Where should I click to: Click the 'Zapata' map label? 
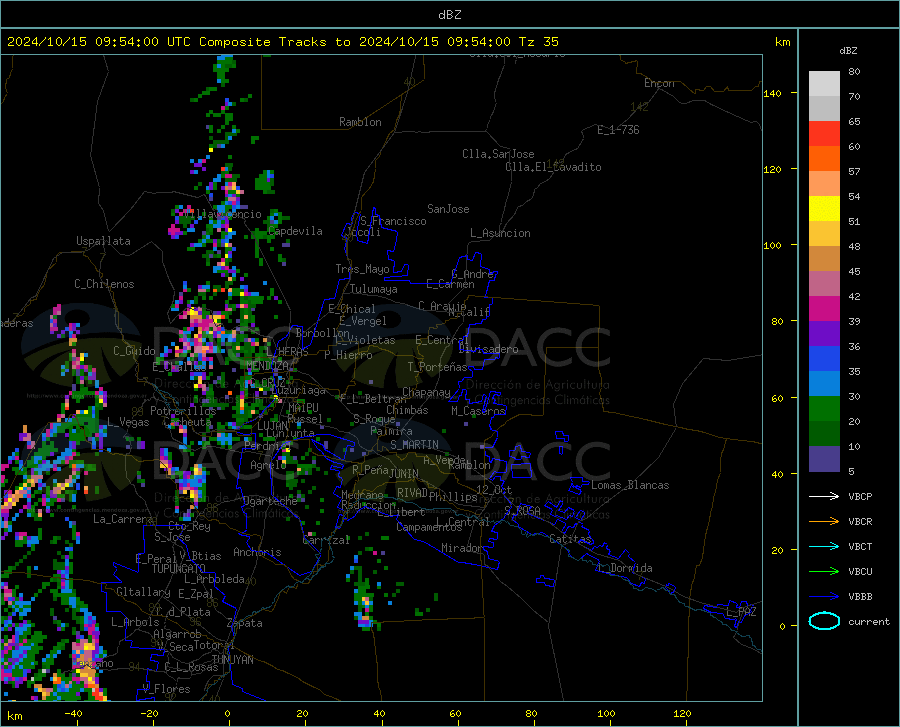[245, 623]
